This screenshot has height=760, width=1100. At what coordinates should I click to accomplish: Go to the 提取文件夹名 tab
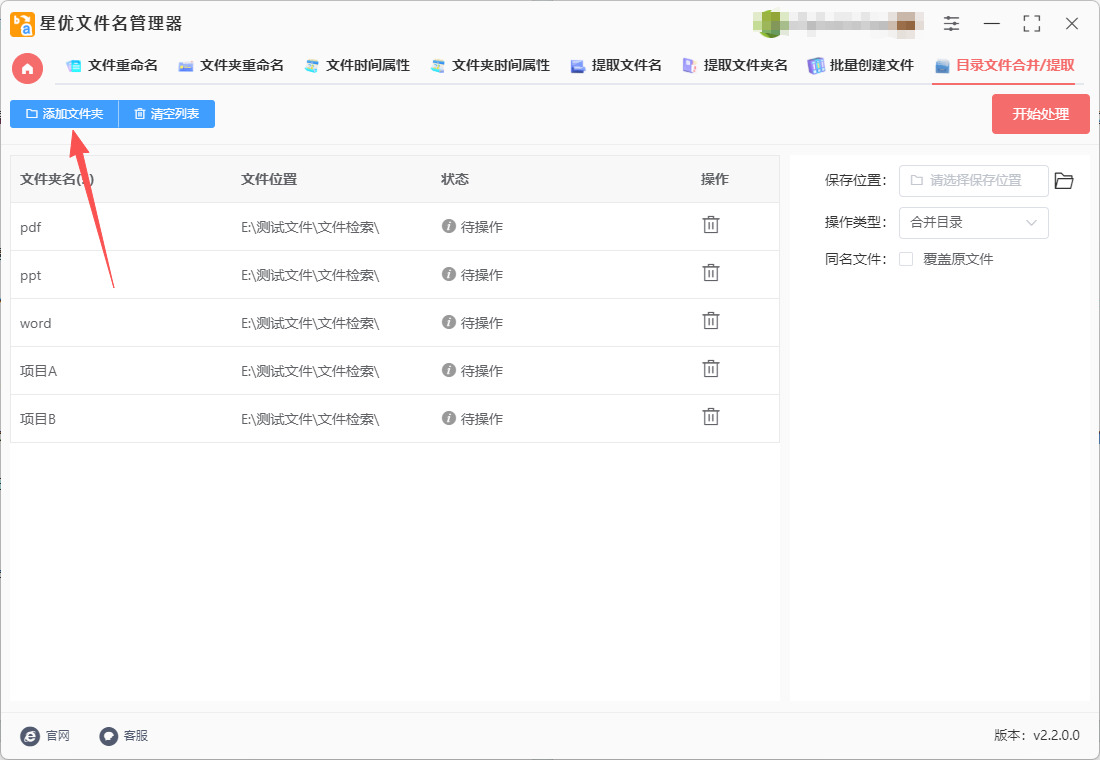pyautogui.click(x=735, y=66)
